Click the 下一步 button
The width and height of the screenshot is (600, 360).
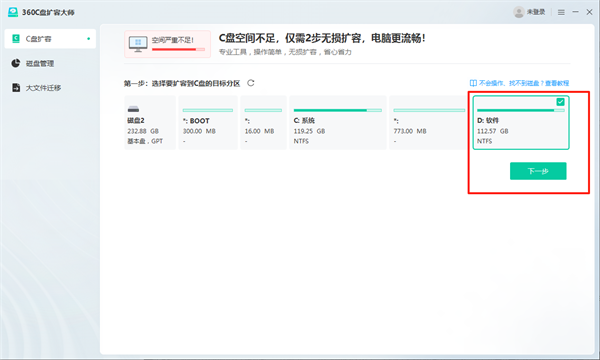tap(538, 171)
